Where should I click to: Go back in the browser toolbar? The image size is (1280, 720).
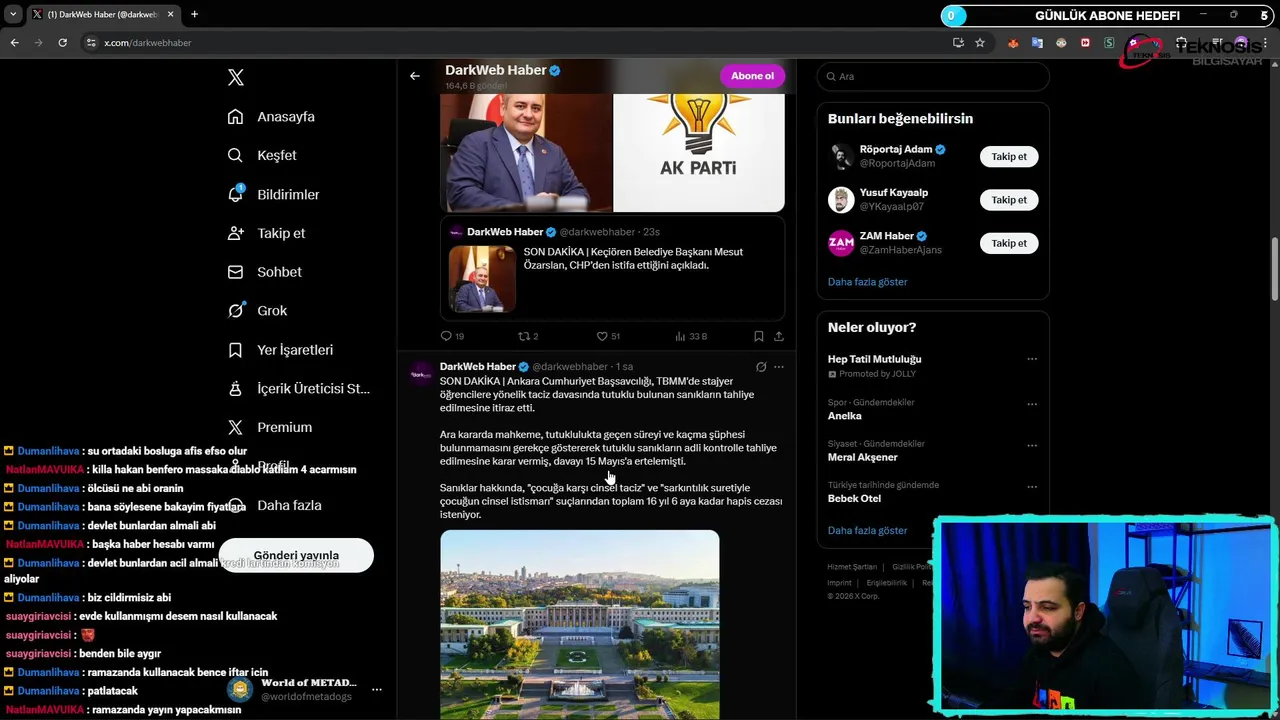[14, 43]
